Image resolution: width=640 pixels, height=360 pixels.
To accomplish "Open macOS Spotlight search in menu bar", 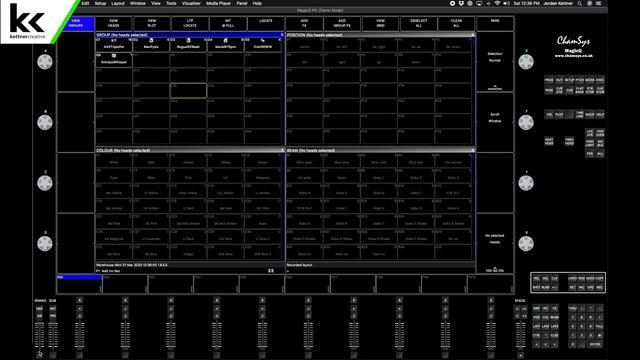I will pos(580,3).
